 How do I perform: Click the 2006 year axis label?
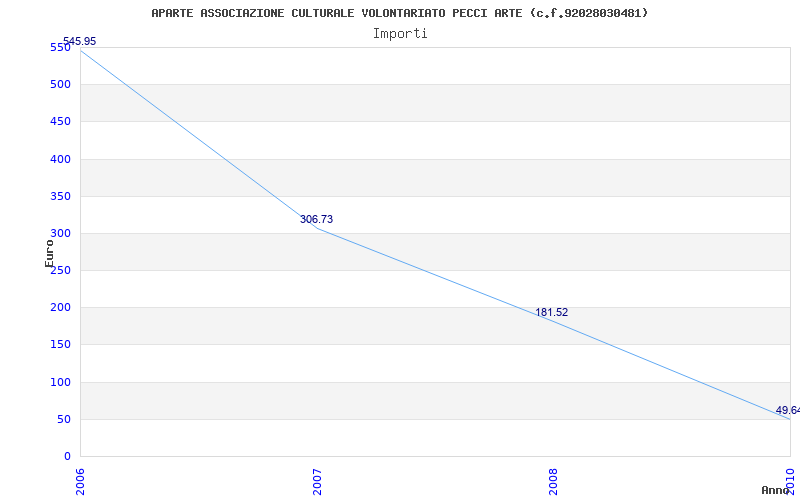(x=80, y=482)
